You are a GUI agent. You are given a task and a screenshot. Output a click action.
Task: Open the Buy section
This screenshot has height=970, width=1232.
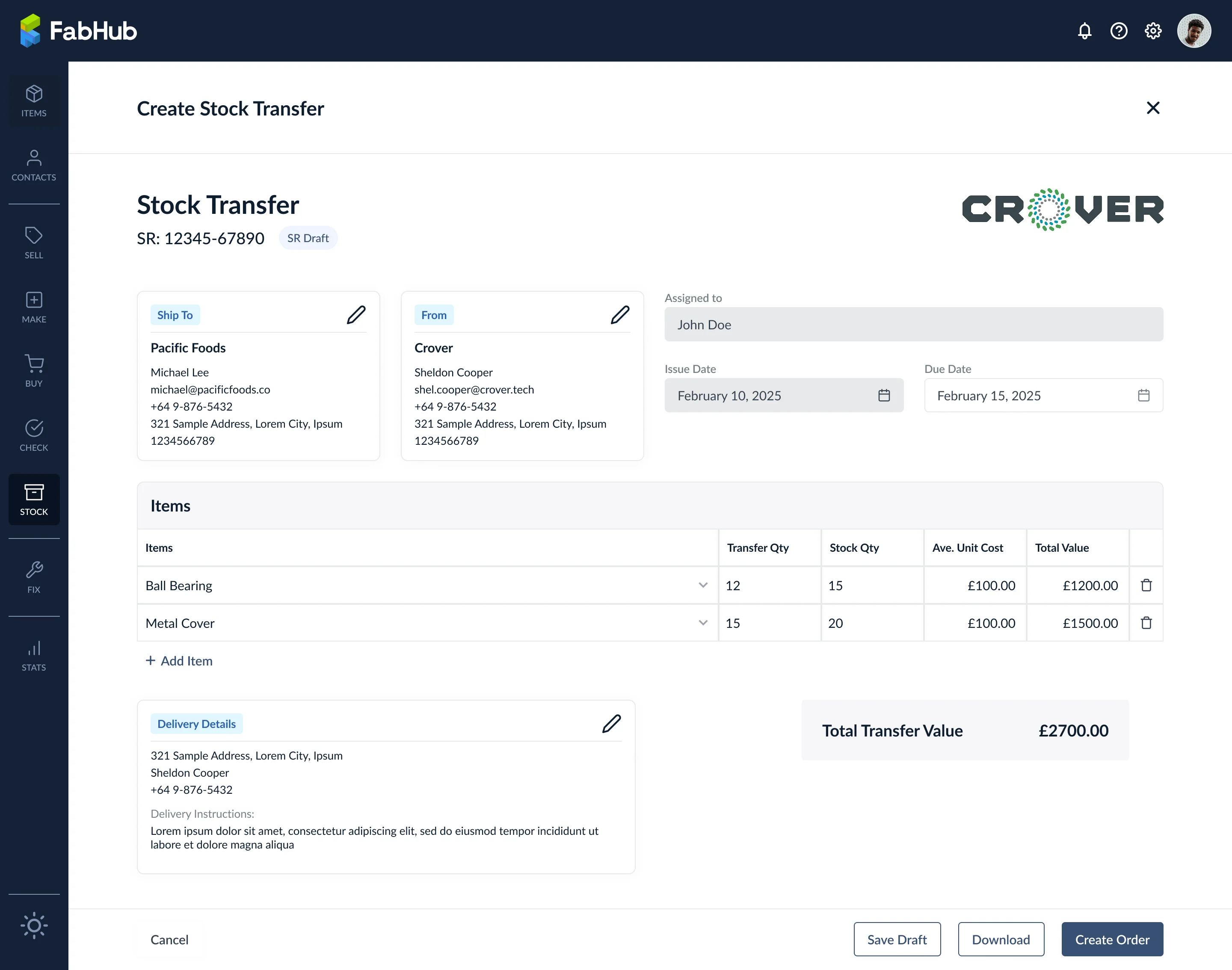pos(34,371)
